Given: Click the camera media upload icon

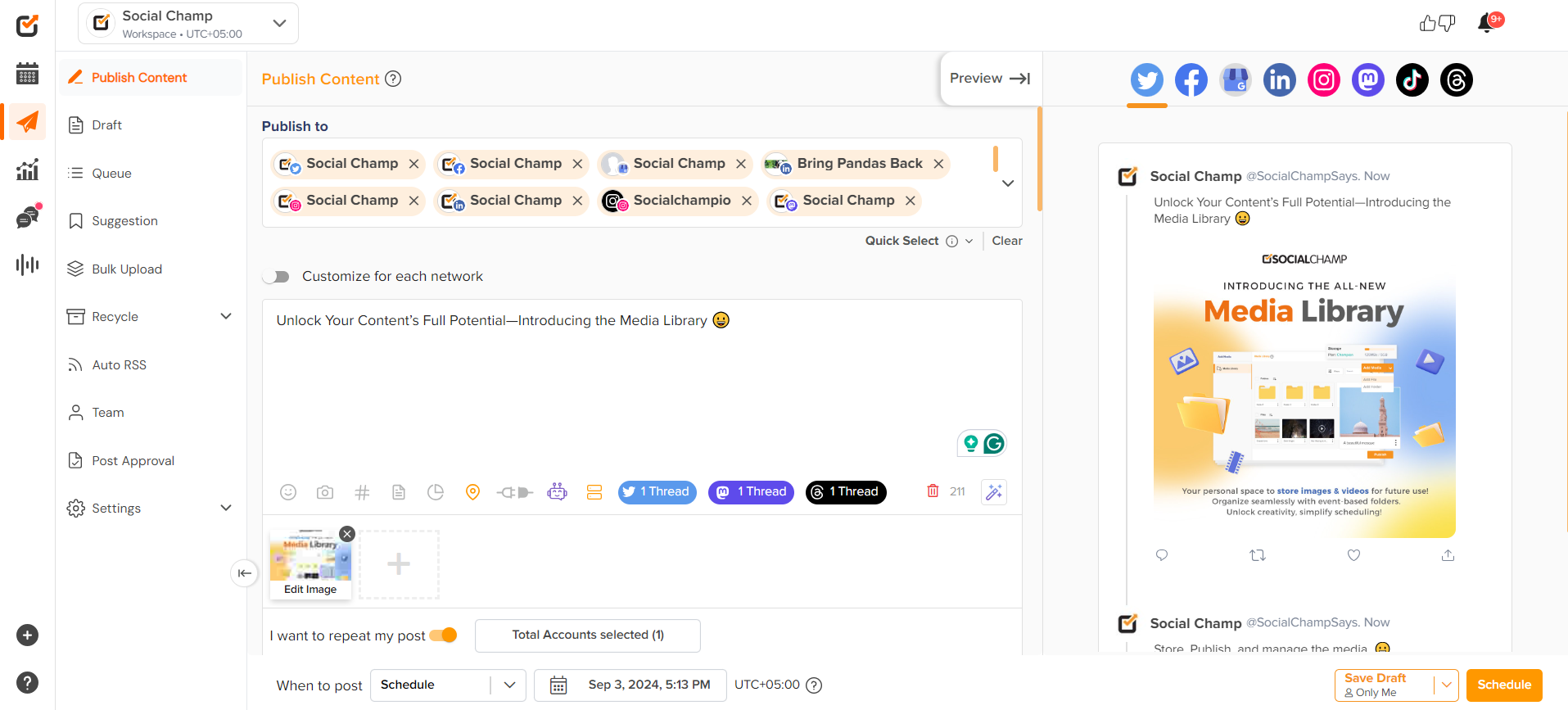Looking at the screenshot, I should 325,492.
